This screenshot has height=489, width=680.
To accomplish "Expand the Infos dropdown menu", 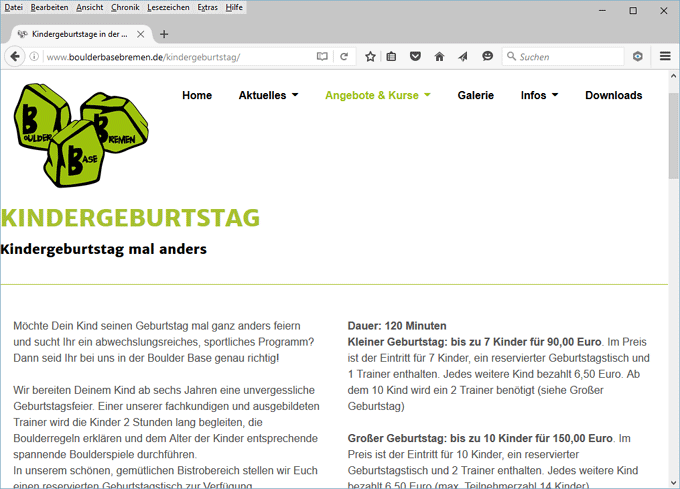I will click(539, 95).
